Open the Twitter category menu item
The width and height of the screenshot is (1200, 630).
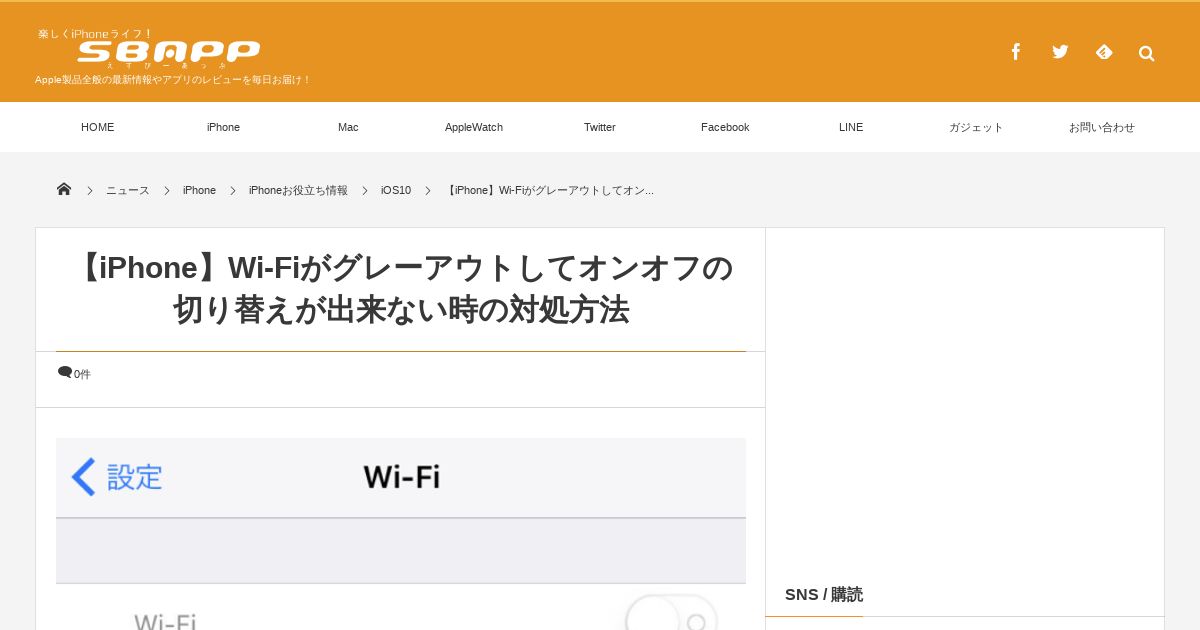click(x=600, y=127)
